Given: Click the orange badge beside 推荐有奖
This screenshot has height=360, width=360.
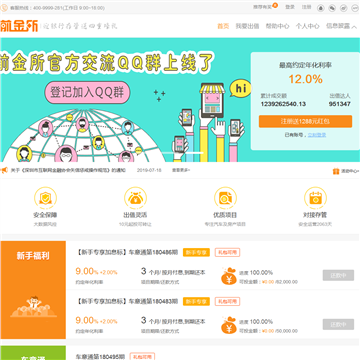Looking at the screenshot, I should tap(275, 5).
